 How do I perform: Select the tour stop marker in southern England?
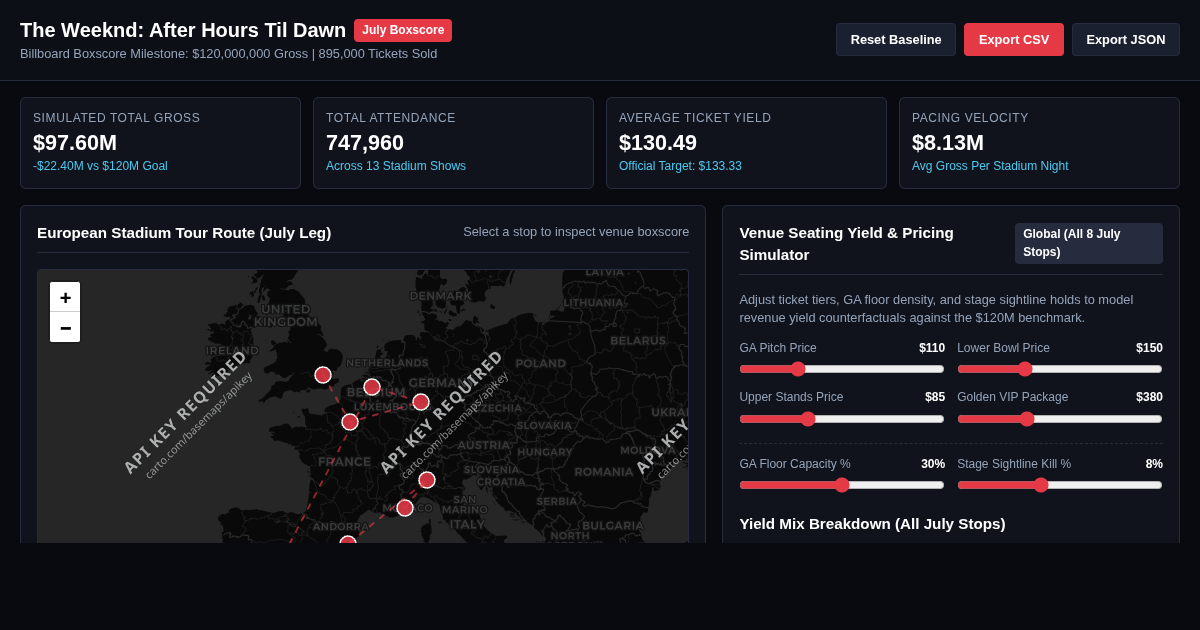tap(323, 375)
